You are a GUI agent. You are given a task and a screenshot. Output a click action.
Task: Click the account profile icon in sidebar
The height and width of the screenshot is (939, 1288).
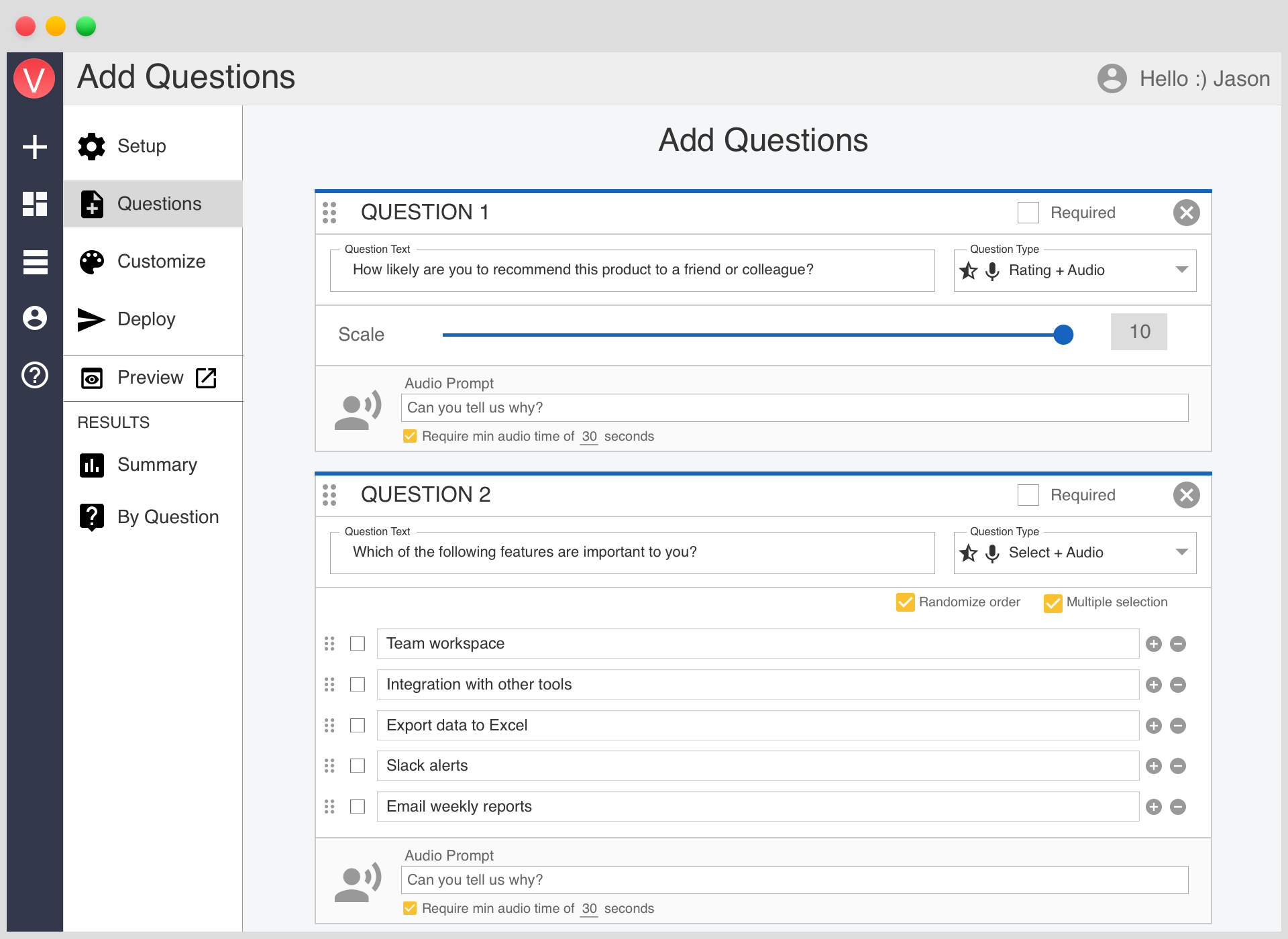tap(35, 318)
